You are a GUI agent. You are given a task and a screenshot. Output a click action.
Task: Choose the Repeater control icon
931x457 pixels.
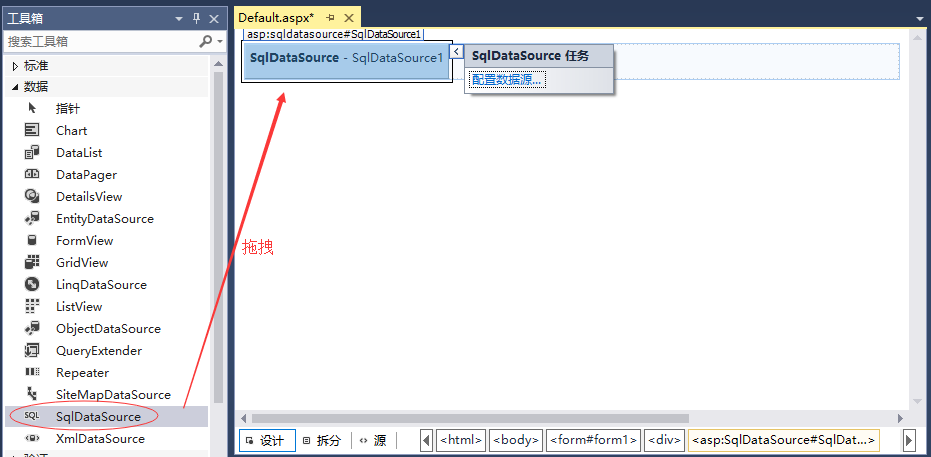click(33, 373)
